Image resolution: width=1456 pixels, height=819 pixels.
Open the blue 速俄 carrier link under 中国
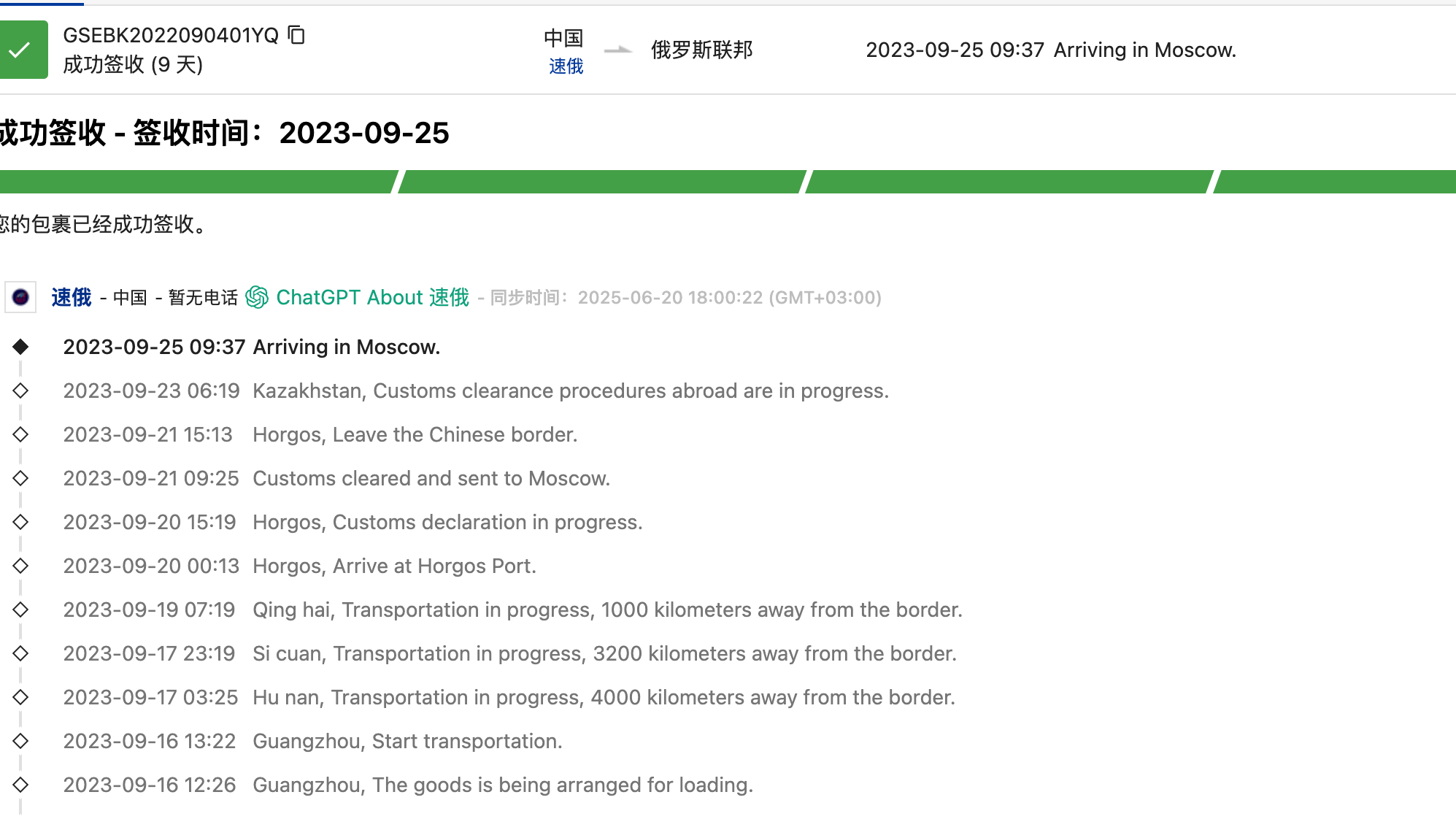(x=566, y=66)
